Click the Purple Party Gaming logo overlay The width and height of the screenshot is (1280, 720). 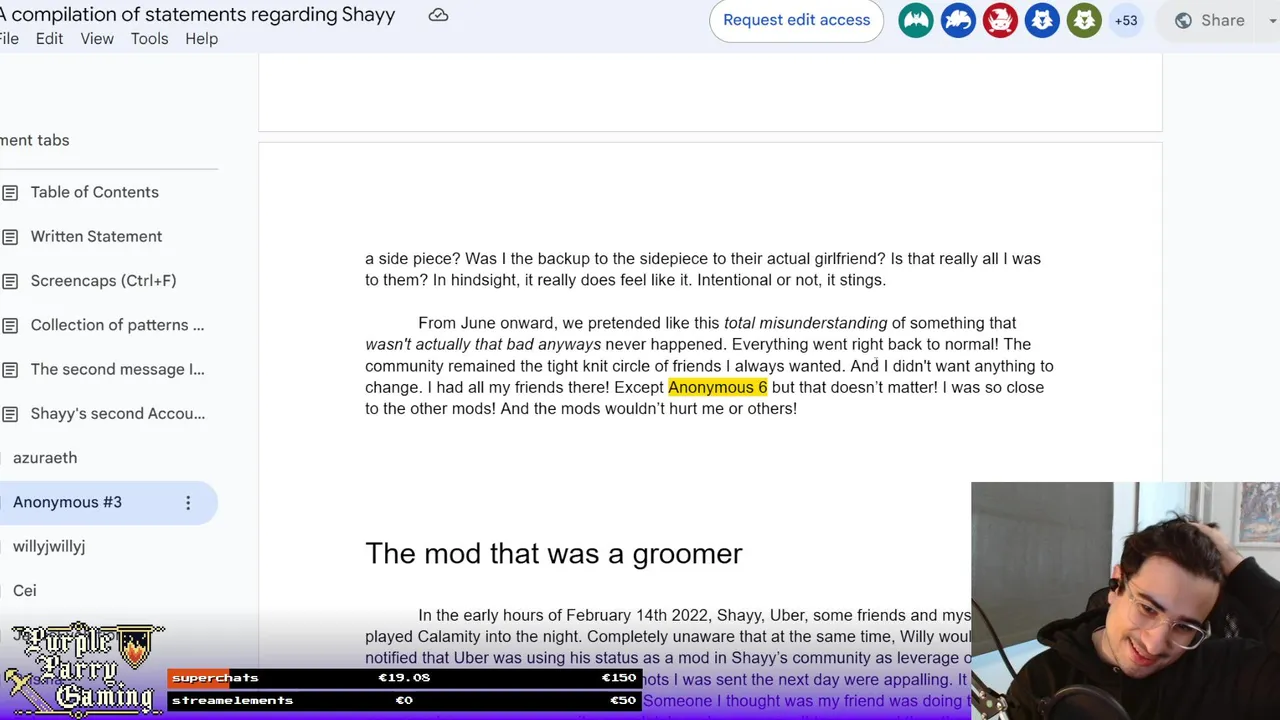(84, 668)
